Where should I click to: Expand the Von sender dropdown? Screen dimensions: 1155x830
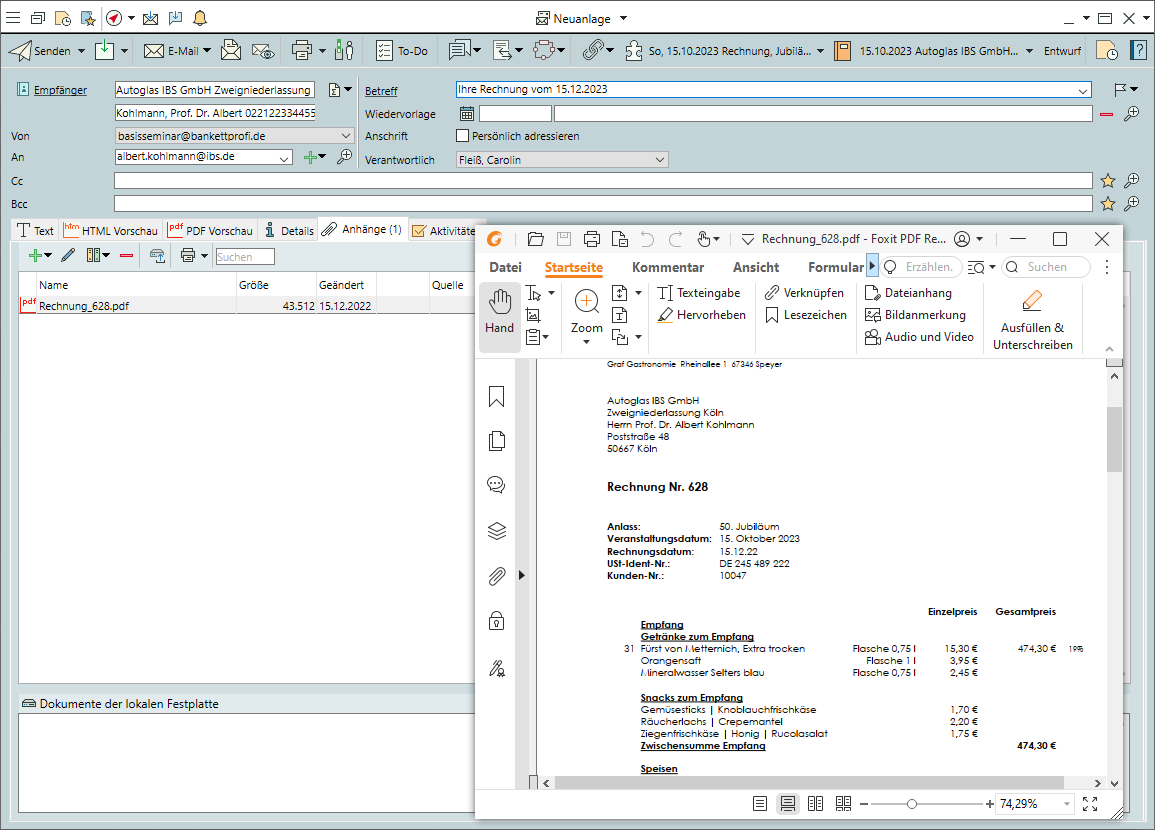346,136
